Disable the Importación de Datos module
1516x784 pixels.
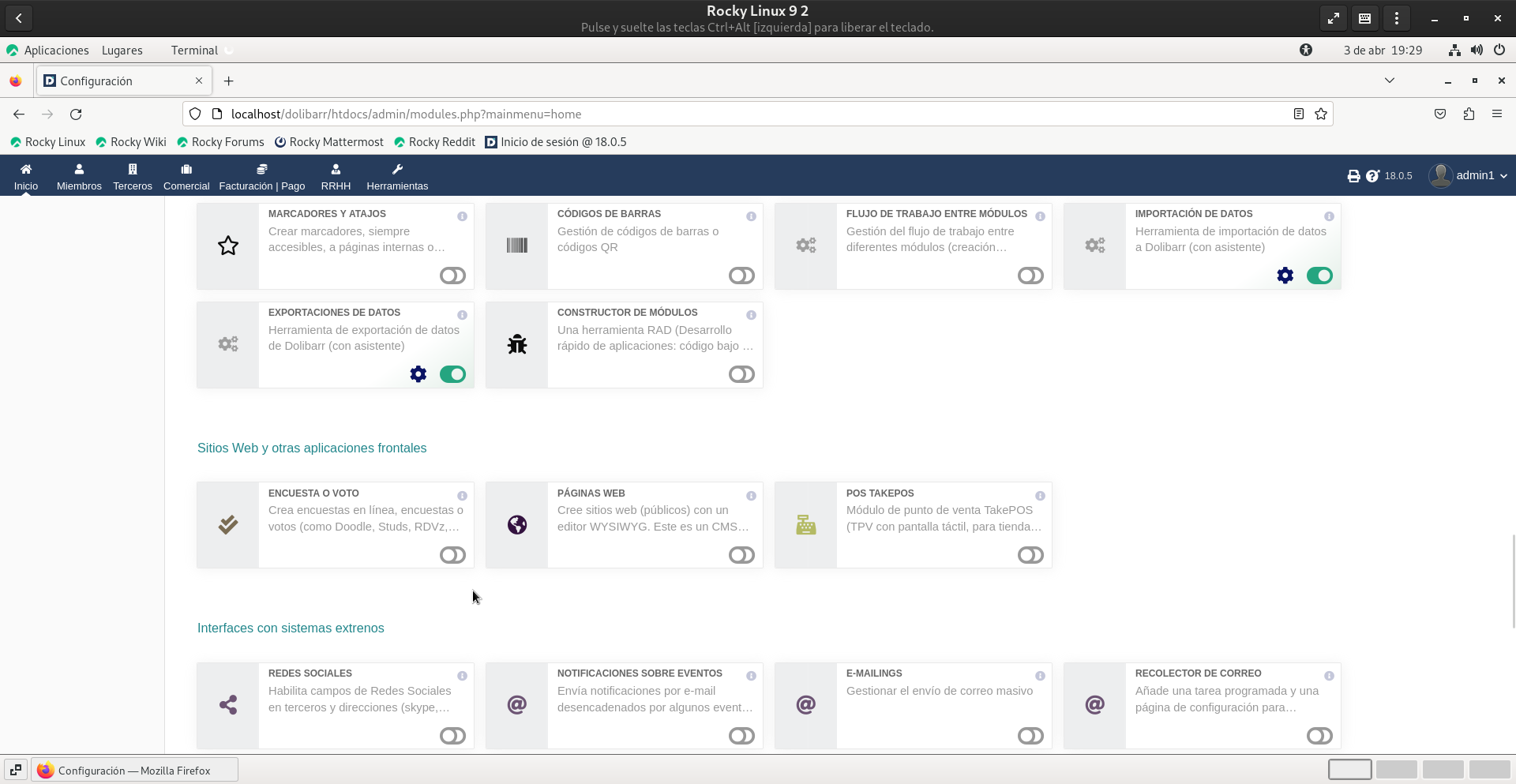tap(1319, 276)
